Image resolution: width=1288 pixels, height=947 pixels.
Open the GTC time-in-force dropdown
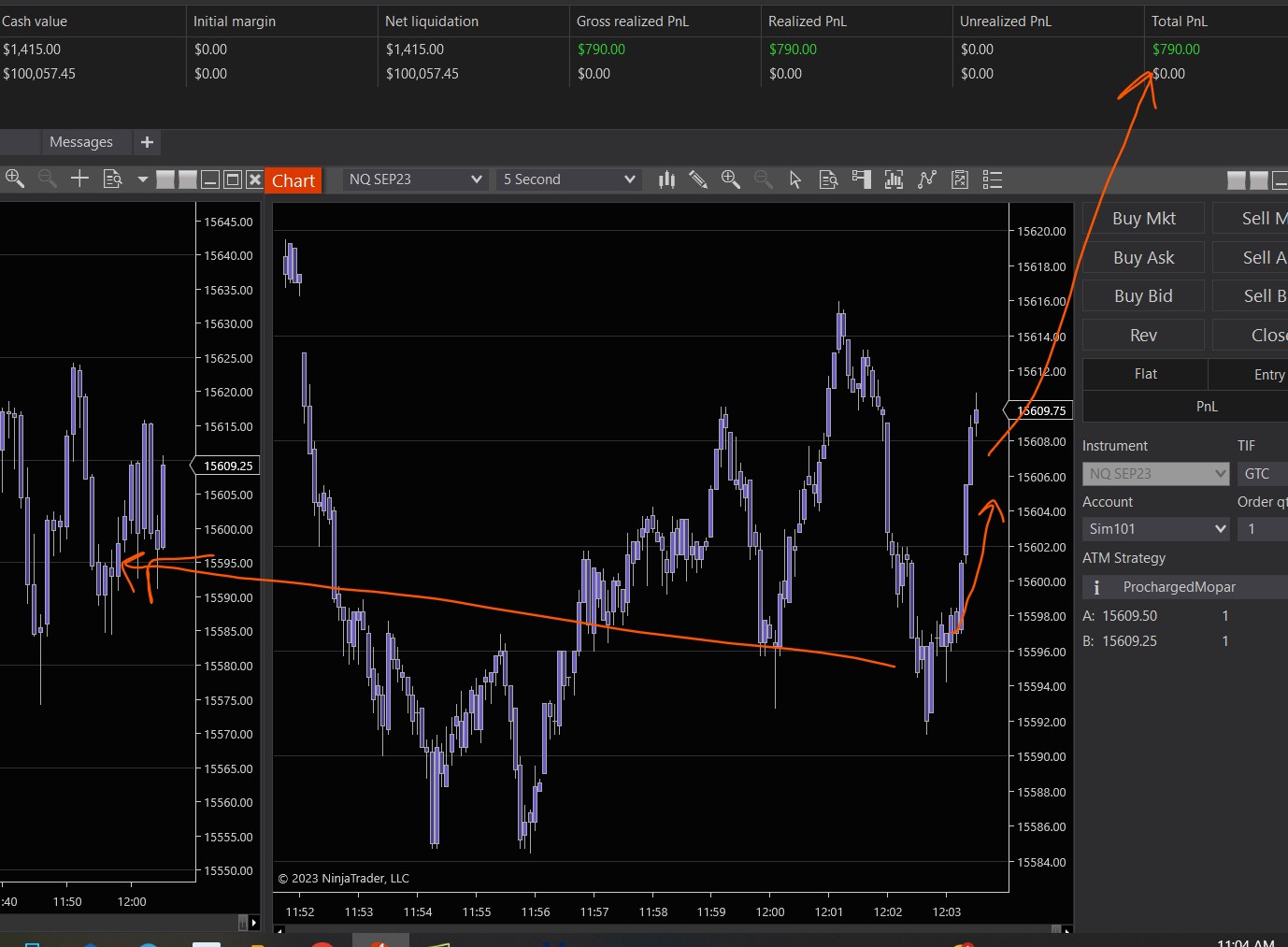tap(1262, 474)
